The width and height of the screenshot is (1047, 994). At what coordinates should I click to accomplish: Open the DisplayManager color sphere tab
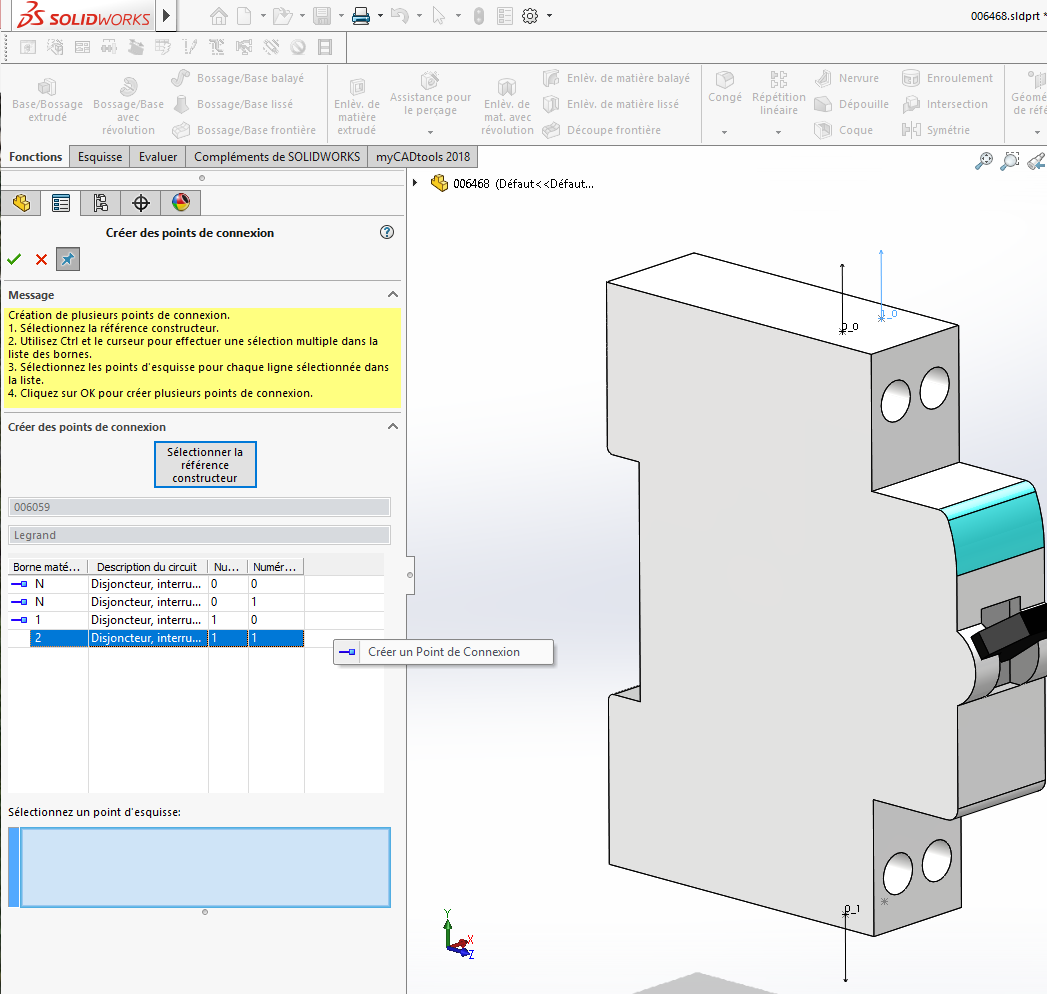tap(180, 203)
